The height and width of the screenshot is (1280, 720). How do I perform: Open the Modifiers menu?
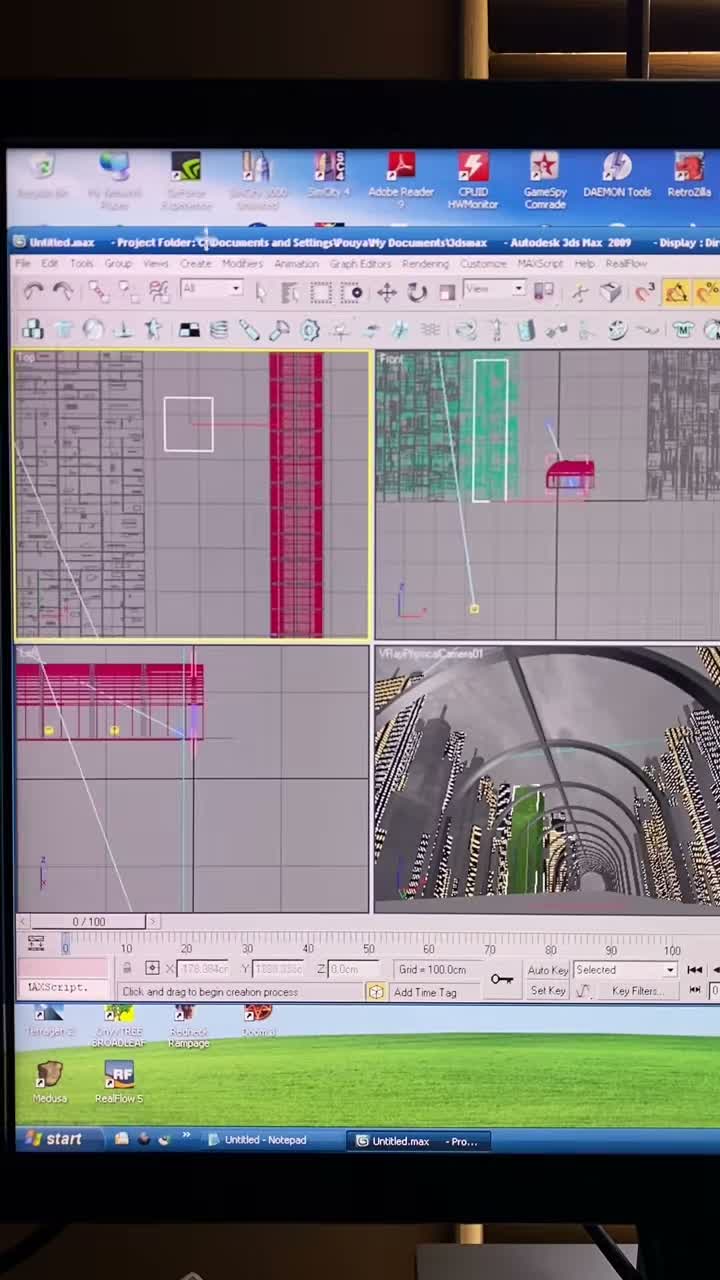242,264
